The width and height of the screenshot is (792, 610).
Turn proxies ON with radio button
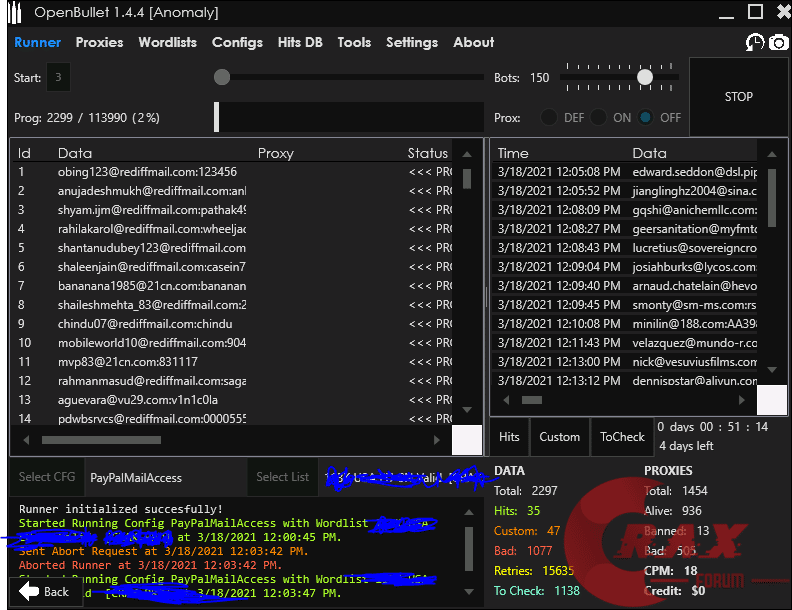pos(598,117)
